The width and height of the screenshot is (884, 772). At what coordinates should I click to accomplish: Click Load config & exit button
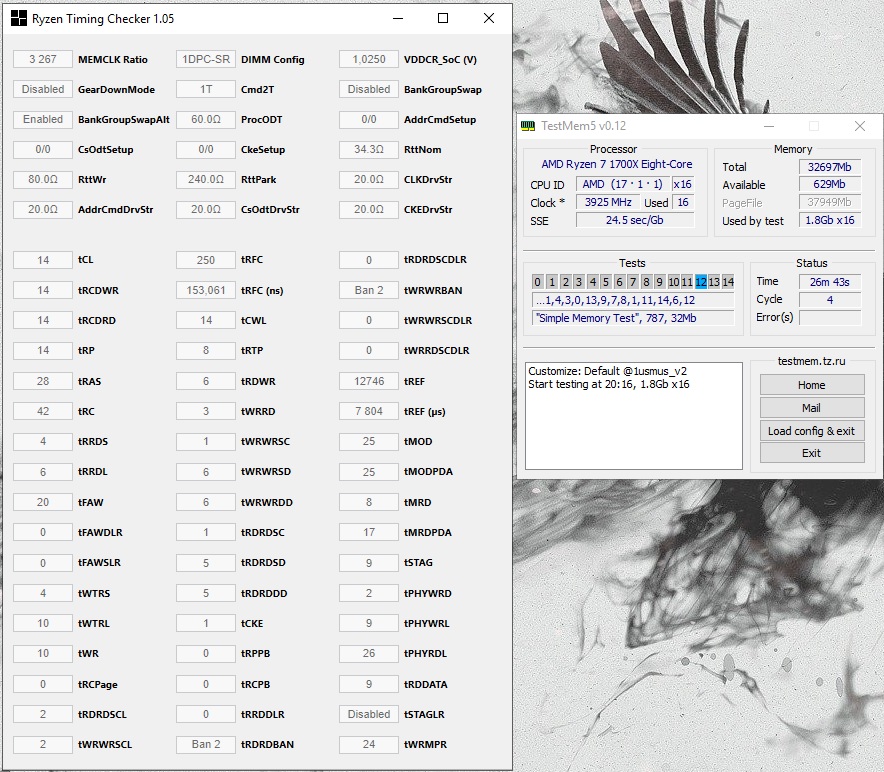(812, 431)
